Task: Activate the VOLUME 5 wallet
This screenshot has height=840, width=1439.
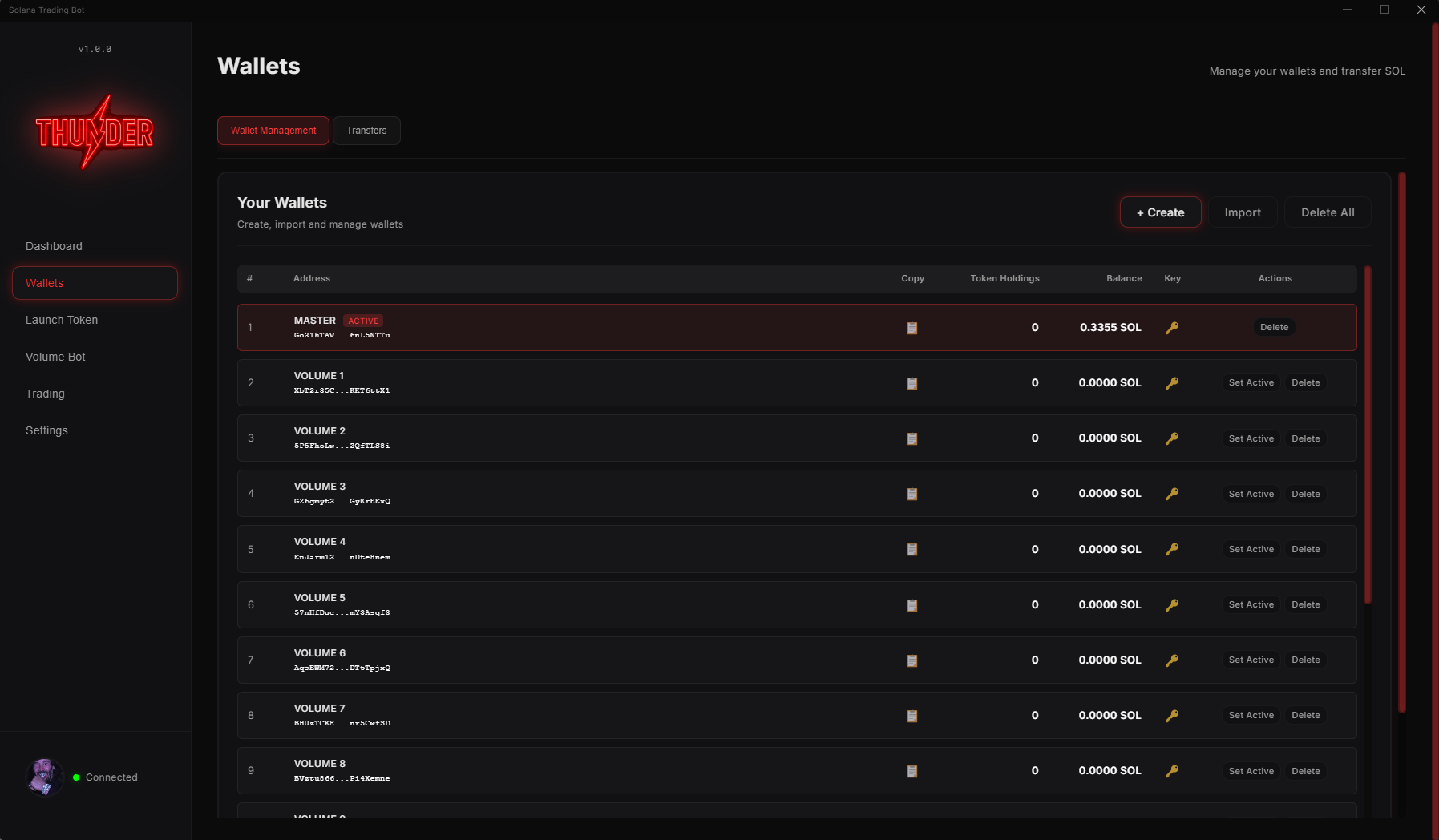Action: 1251,604
